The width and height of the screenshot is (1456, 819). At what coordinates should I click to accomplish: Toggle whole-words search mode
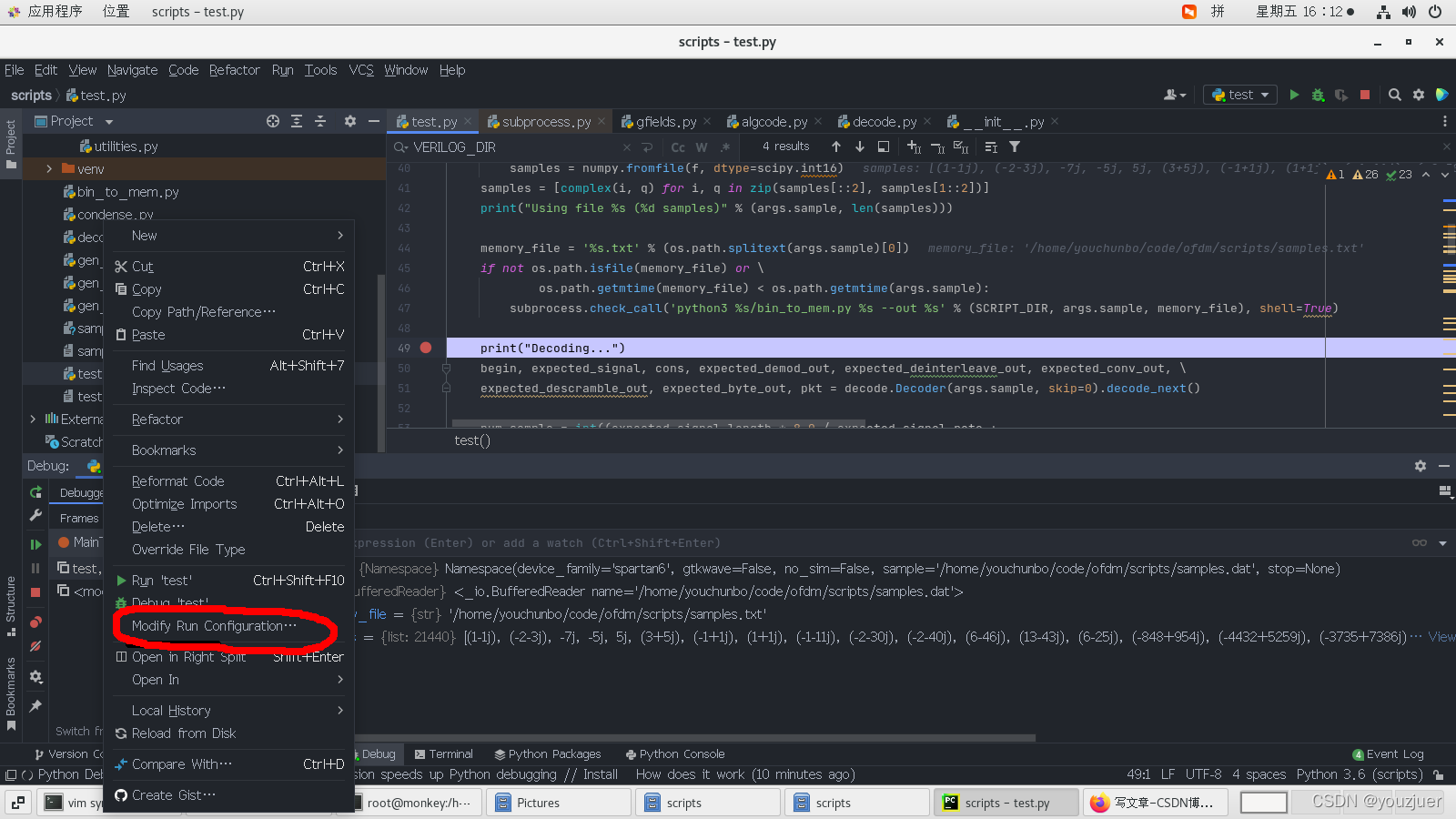(701, 147)
